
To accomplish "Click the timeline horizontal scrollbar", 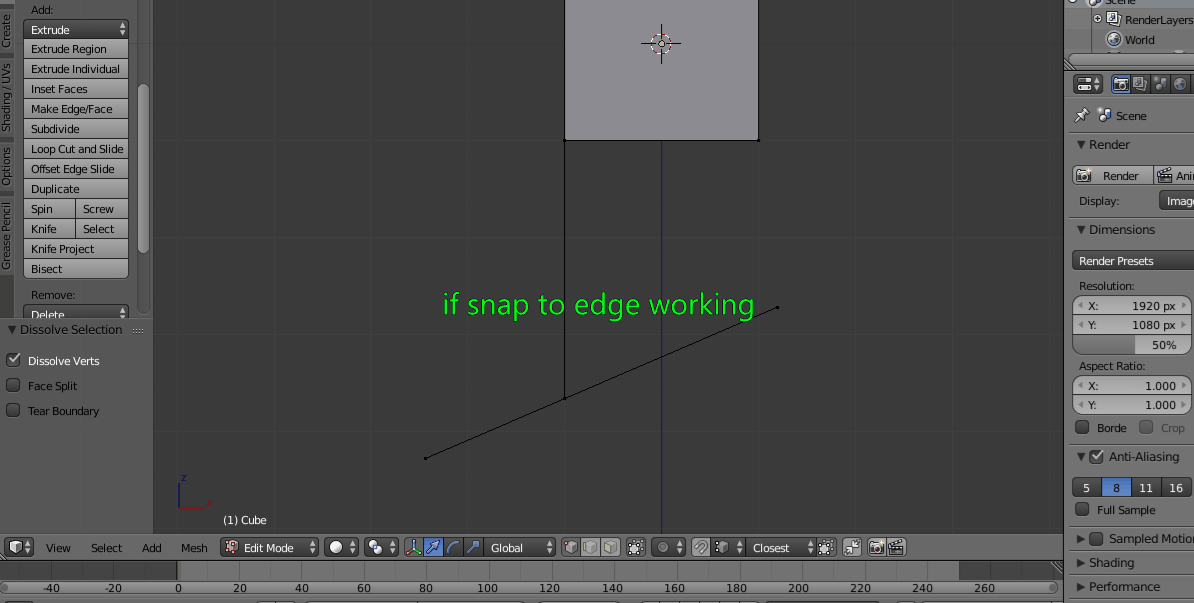I will (x=530, y=588).
